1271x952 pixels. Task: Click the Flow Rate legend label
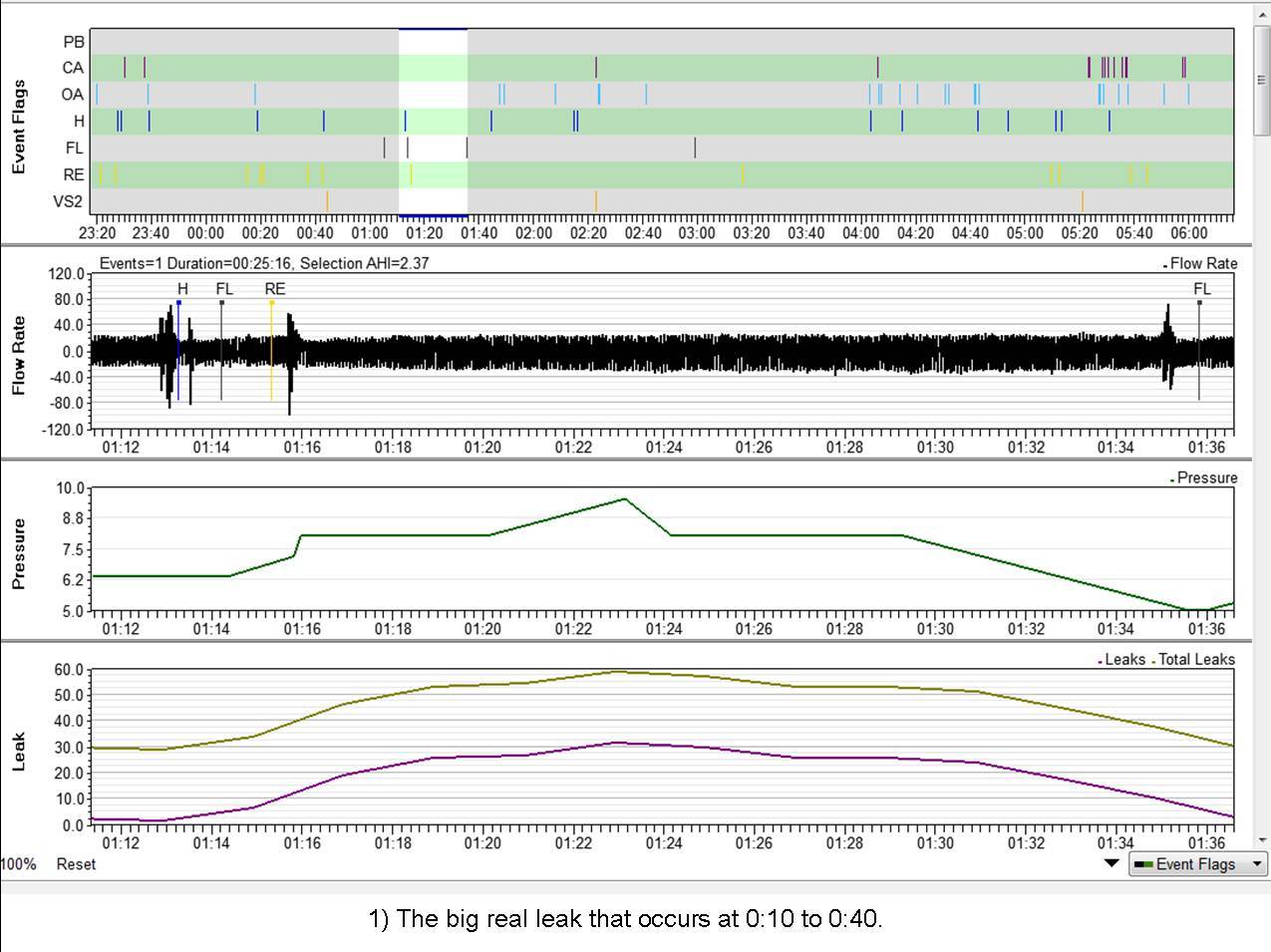(x=1203, y=263)
